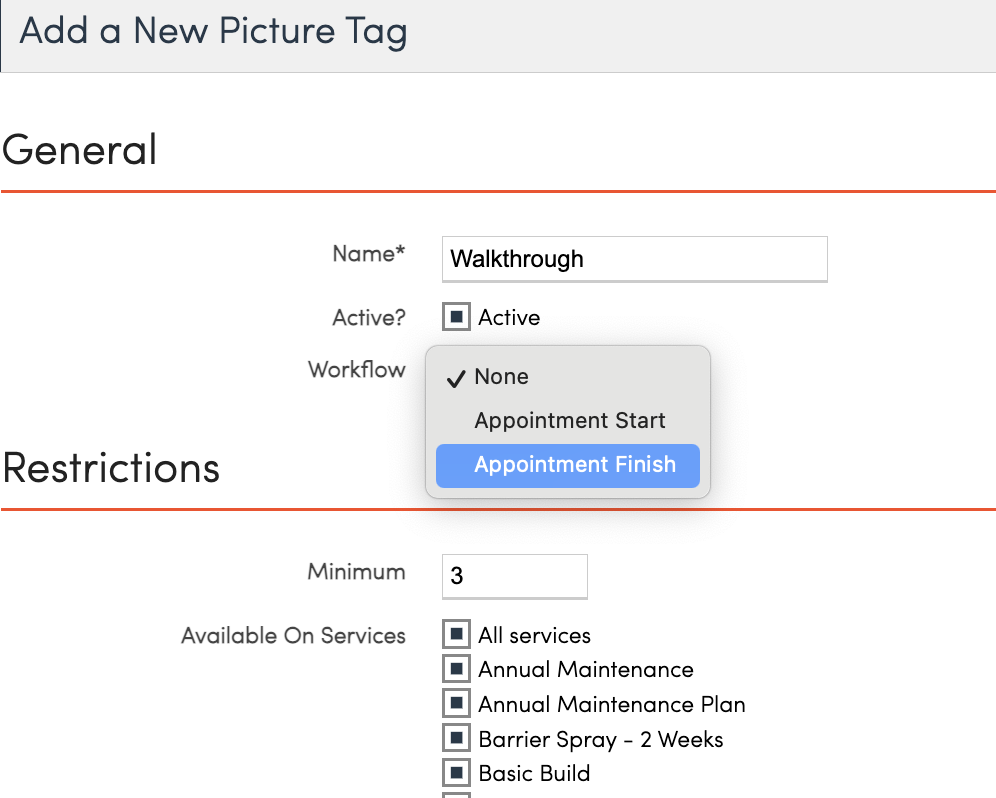Image resolution: width=996 pixels, height=798 pixels.
Task: Toggle Barrier Spray - 2 Weeks checkbox
Action: (456, 739)
